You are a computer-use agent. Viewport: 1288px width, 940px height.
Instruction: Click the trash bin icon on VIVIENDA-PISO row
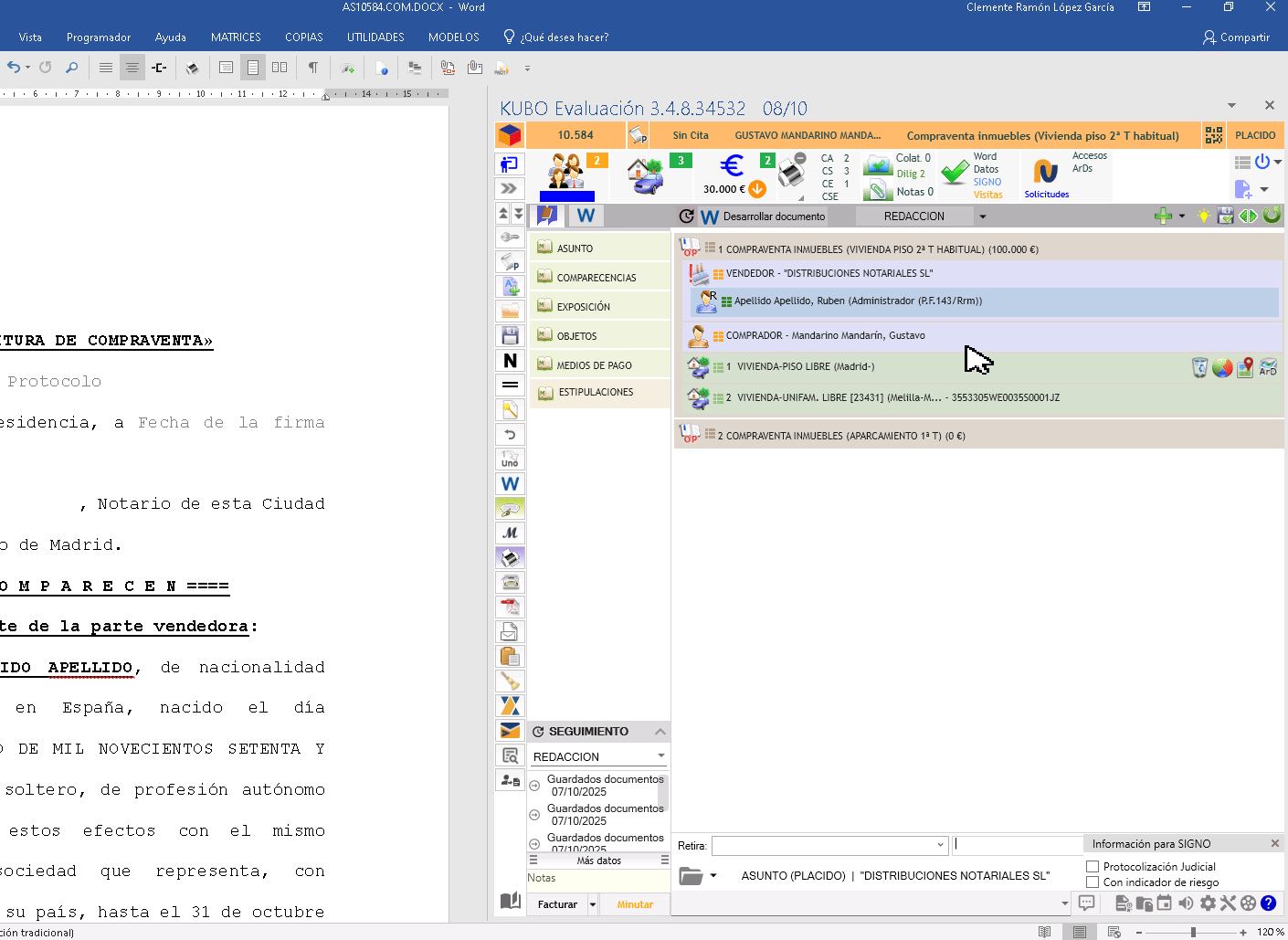click(x=1199, y=367)
